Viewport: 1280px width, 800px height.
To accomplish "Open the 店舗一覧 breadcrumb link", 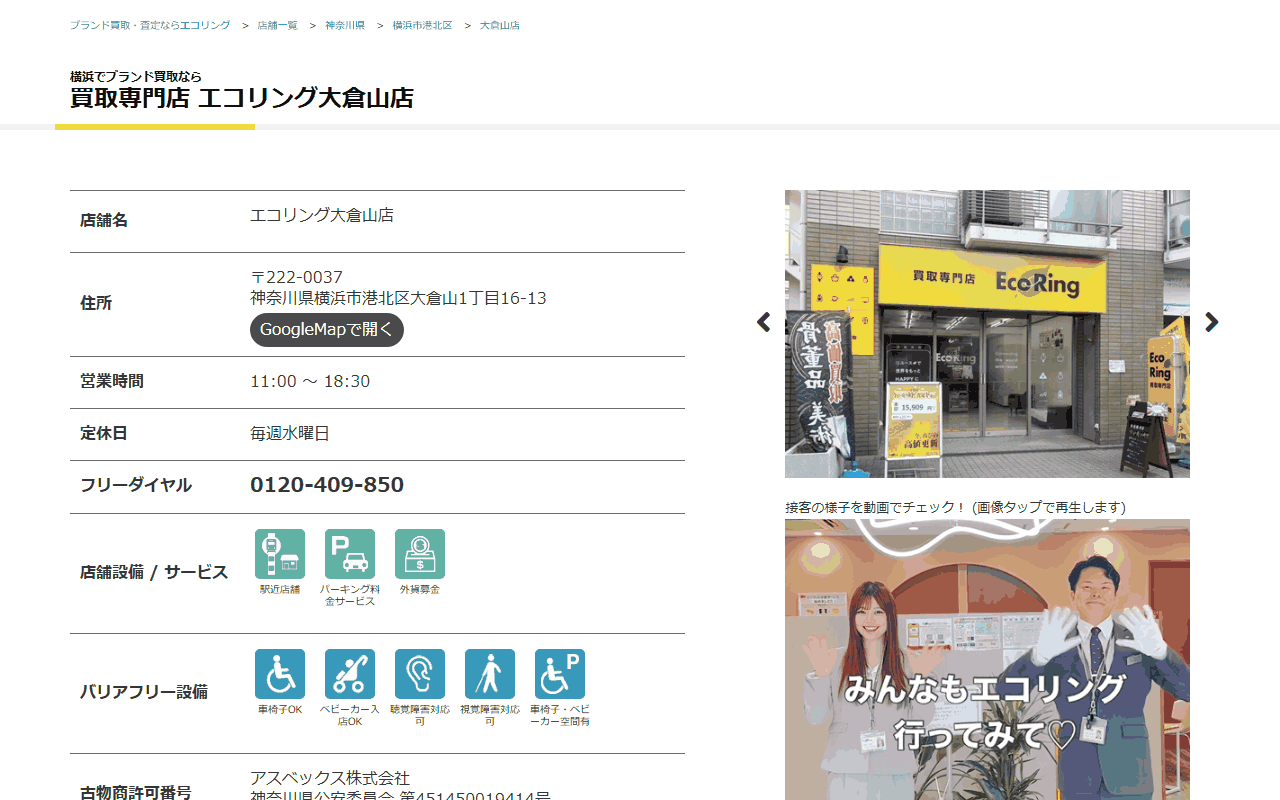I will pos(277,25).
